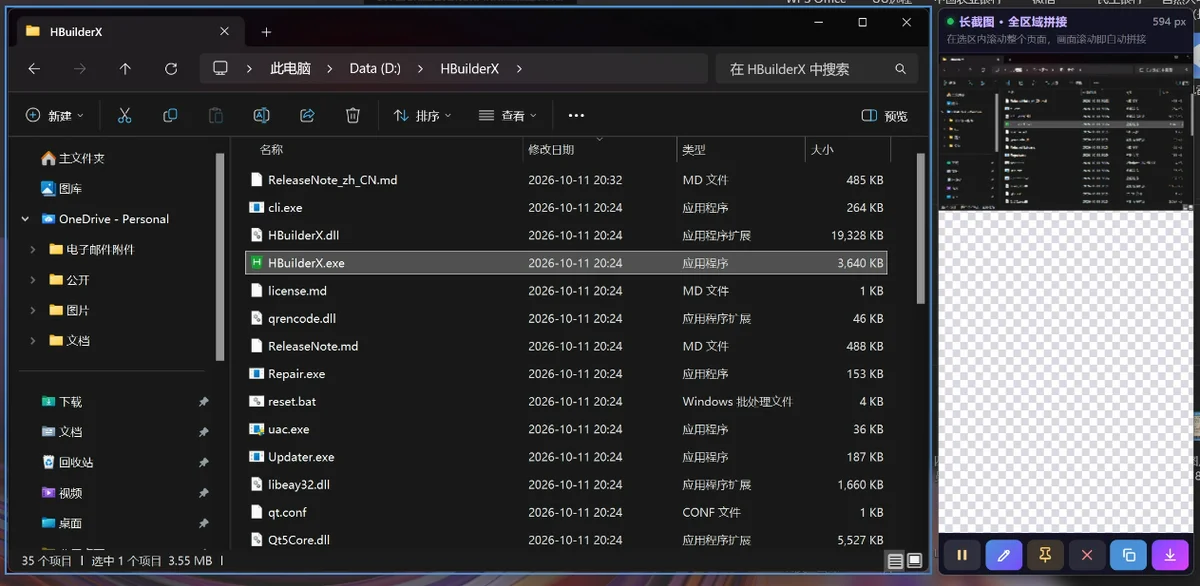
Task: Cancel the long screenshot with red X
Action: 1087,555
